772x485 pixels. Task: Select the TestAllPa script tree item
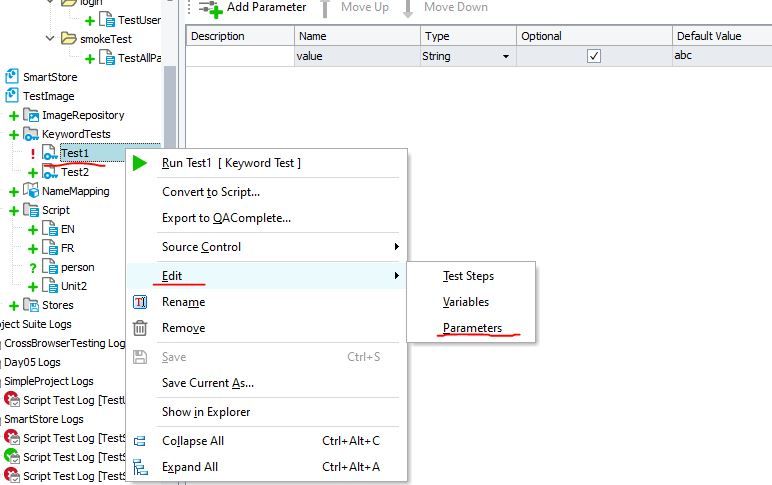pos(139,58)
